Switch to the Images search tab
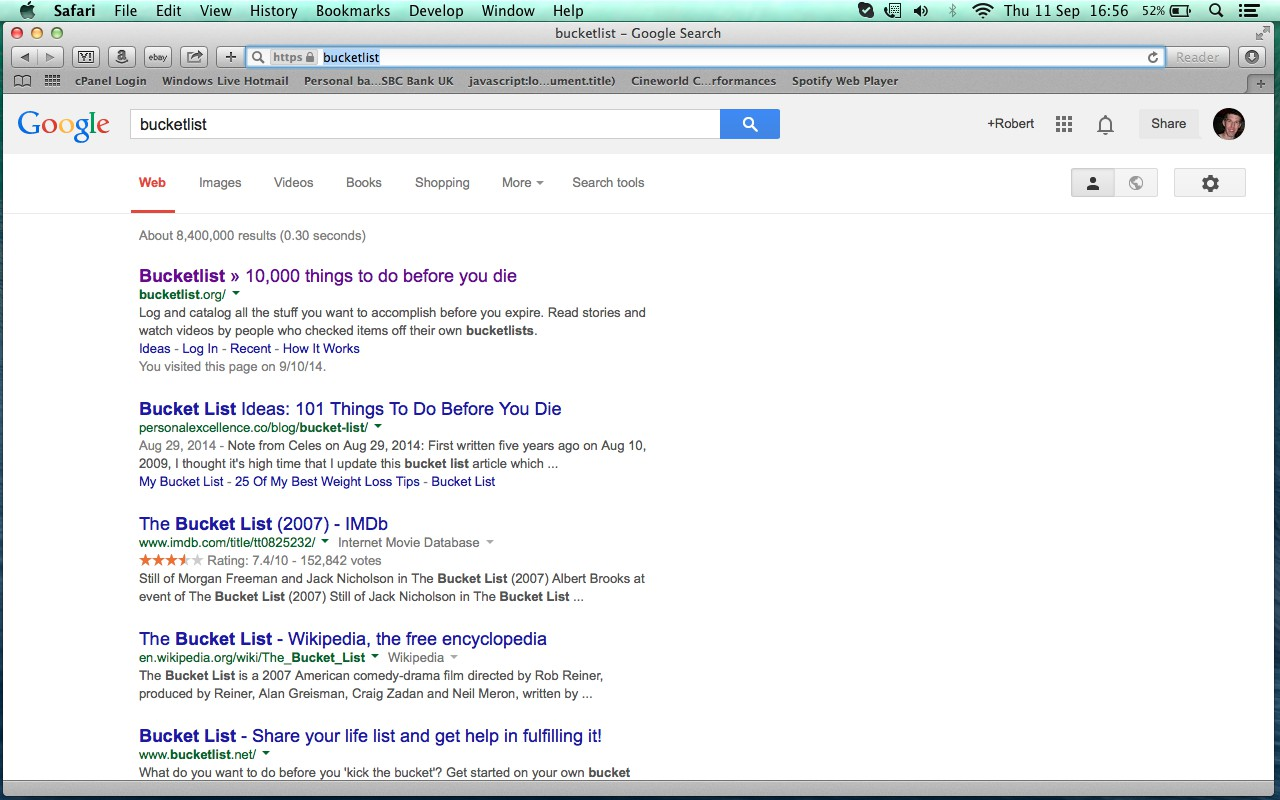 [220, 183]
